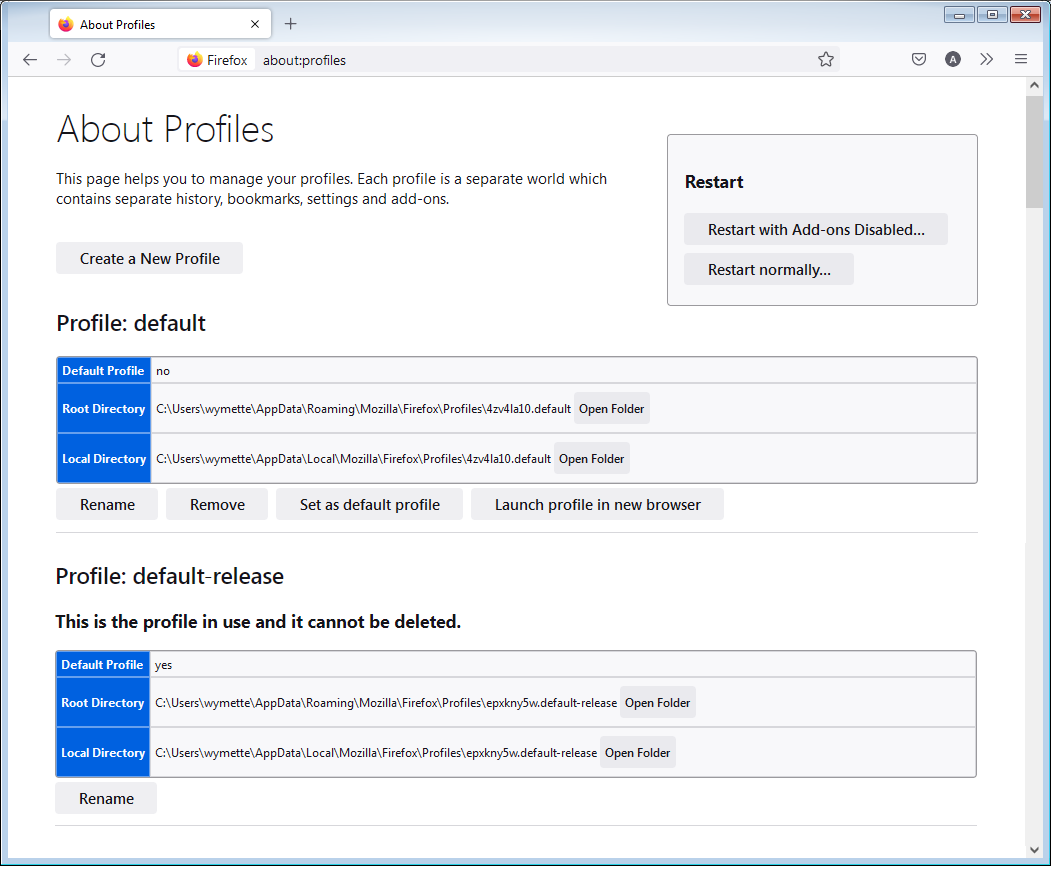Click the 'no' Default Profile value
Image resolution: width=1051 pixels, height=872 pixels.
click(x=163, y=371)
